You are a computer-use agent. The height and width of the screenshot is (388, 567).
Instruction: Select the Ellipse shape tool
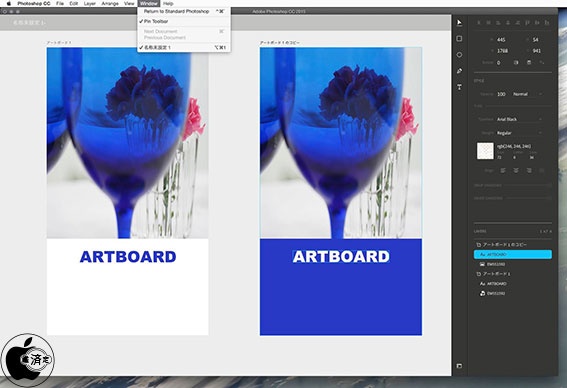pyautogui.click(x=459, y=55)
